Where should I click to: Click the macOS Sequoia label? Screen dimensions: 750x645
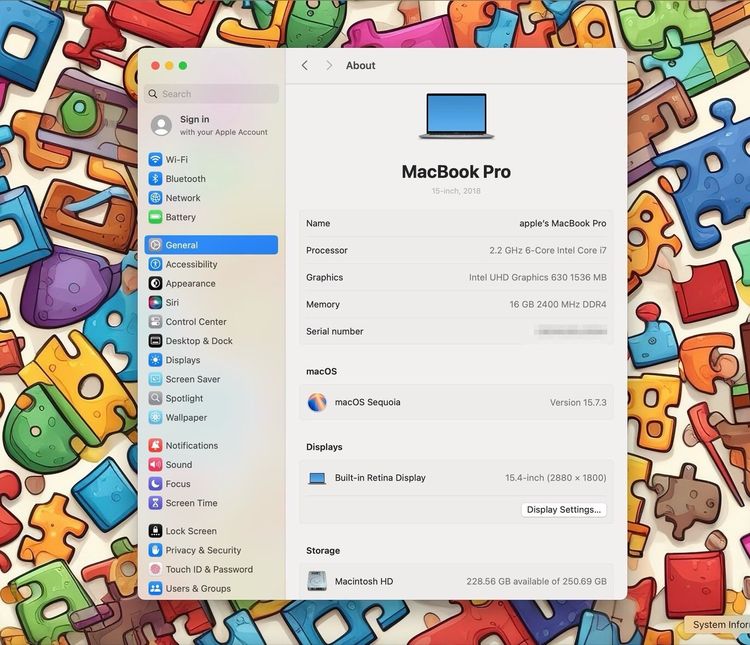[x=367, y=402]
